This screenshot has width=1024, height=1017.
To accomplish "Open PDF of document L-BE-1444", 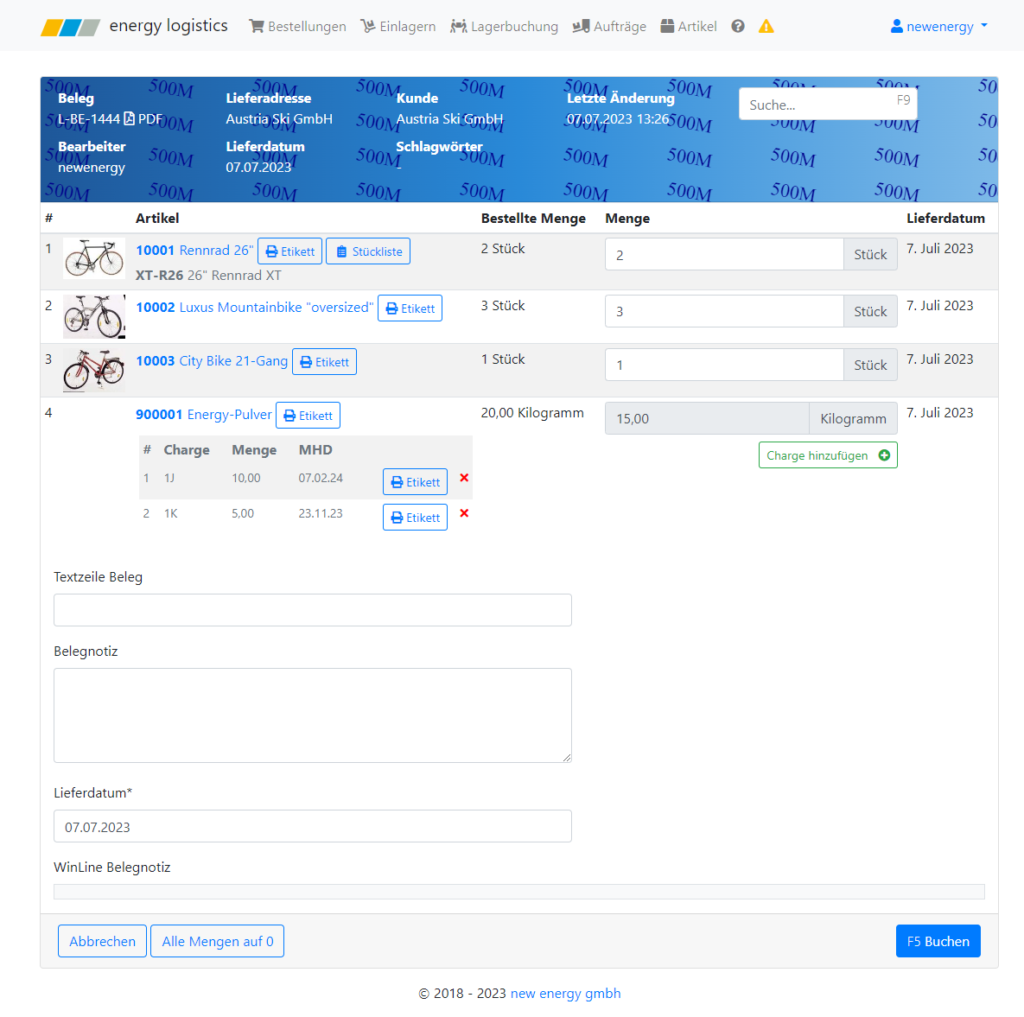I will [x=143, y=119].
